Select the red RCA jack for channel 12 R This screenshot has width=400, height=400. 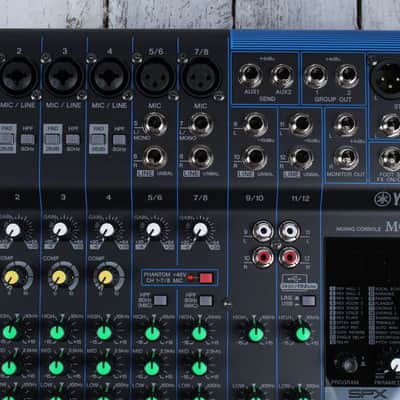(x=289, y=257)
